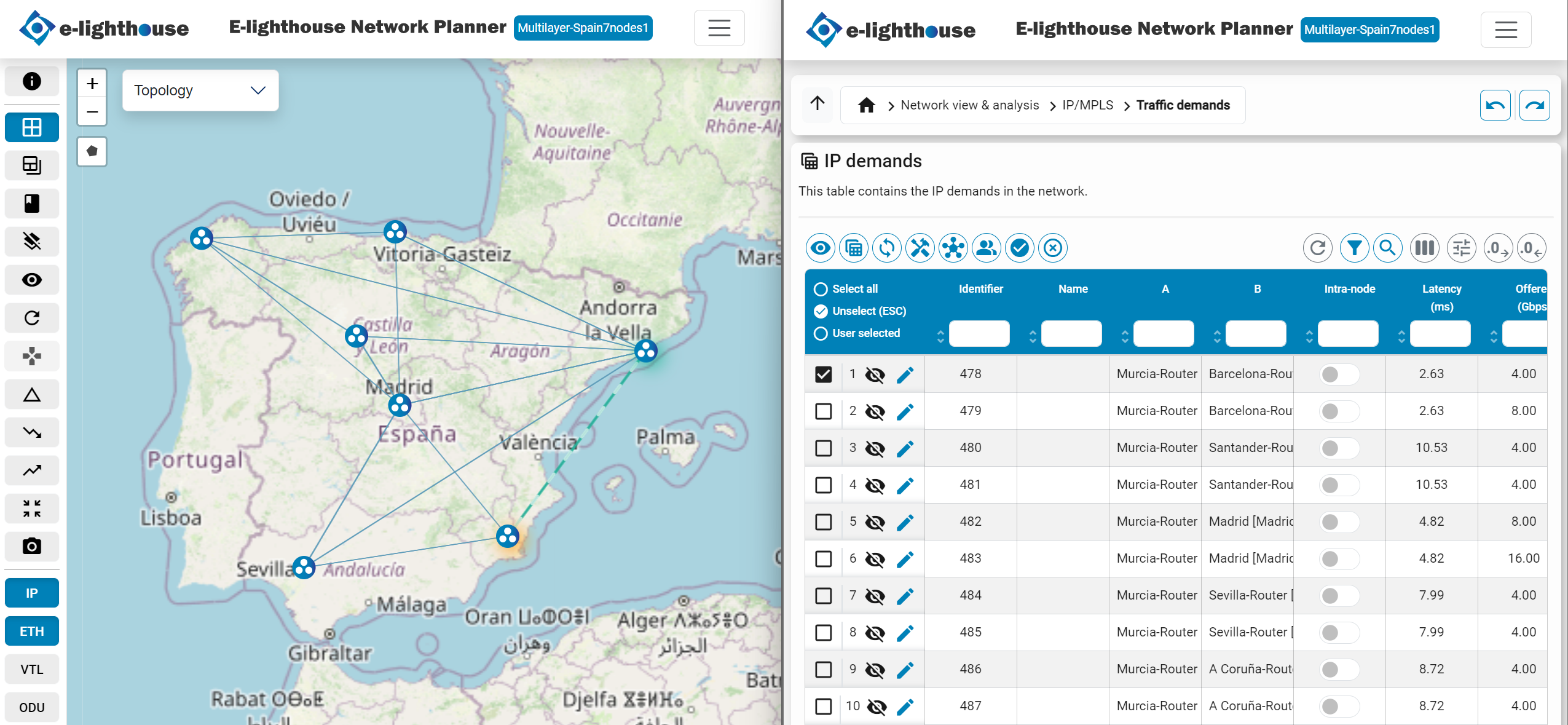Click the info icon in left sidebar
The height and width of the screenshot is (725, 1568).
click(x=32, y=81)
